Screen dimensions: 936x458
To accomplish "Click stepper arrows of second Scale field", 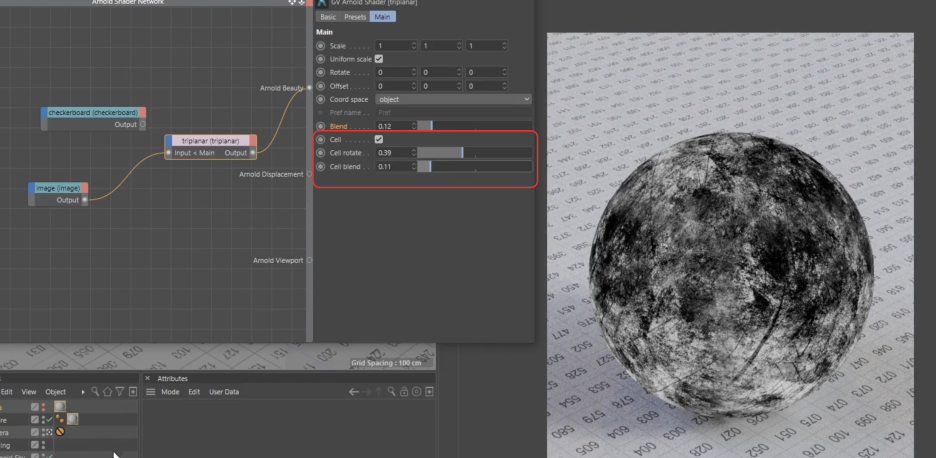I will click(459, 45).
